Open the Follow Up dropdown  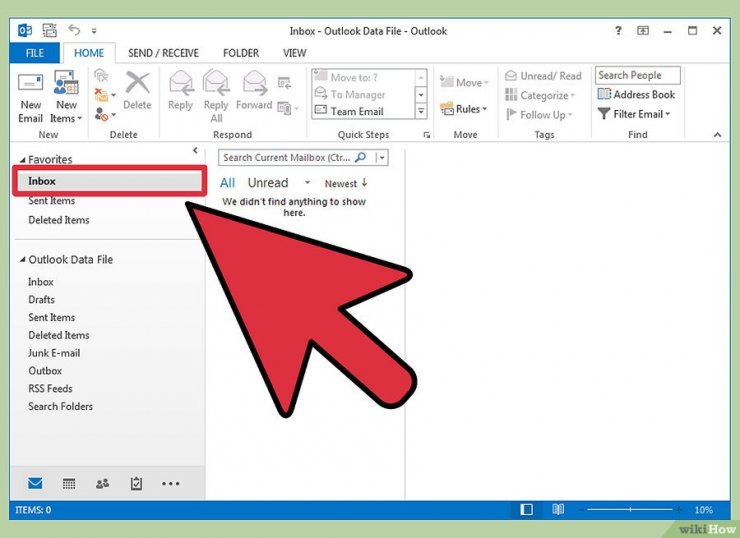(538, 115)
